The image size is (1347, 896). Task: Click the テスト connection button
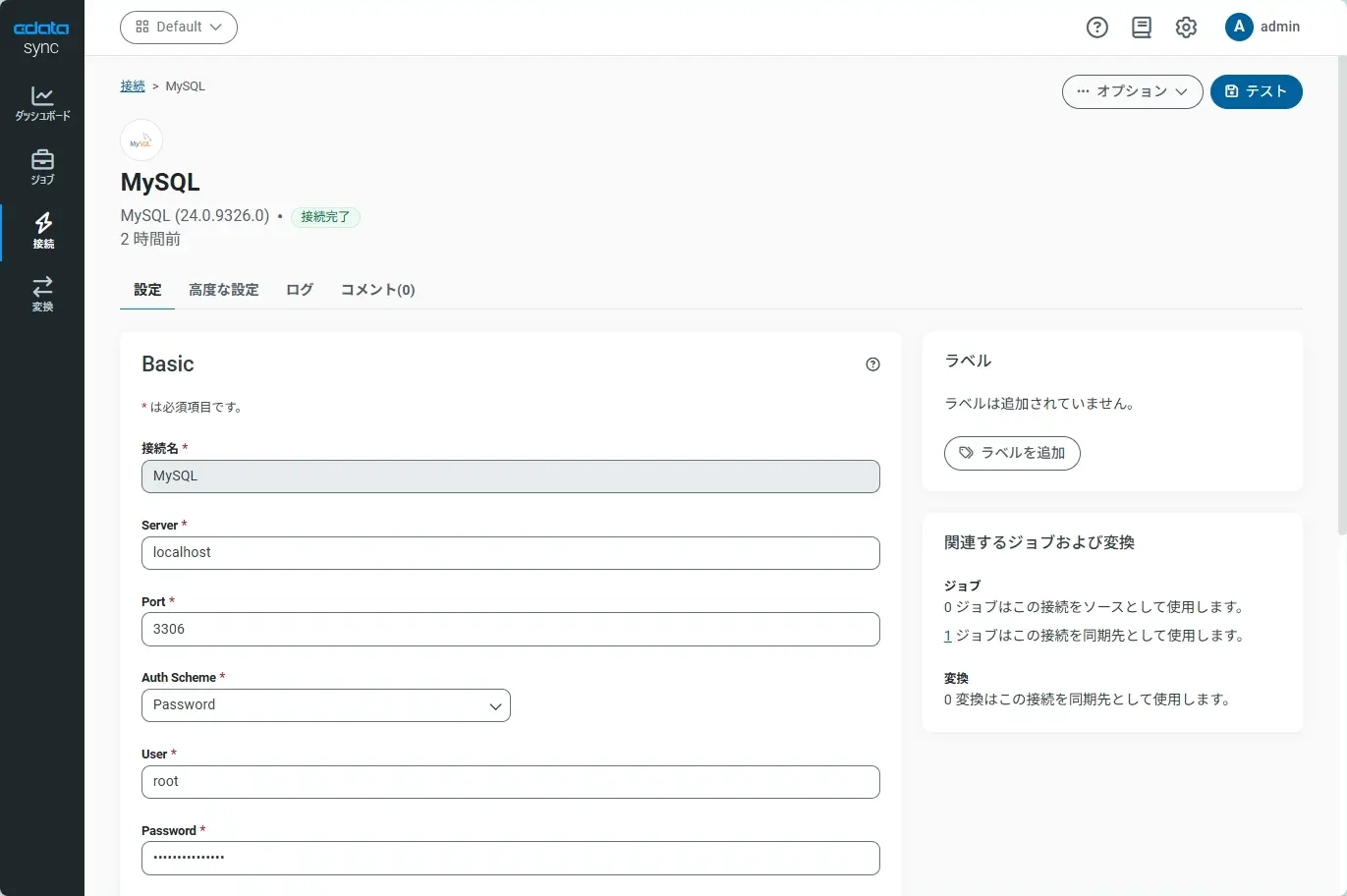click(x=1257, y=91)
